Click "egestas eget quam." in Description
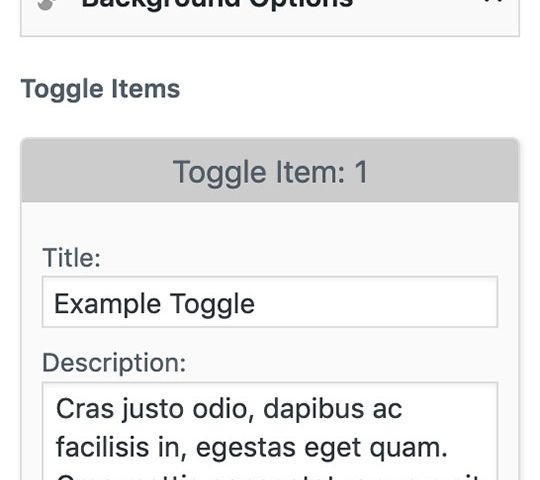540x480 pixels. 322,448
